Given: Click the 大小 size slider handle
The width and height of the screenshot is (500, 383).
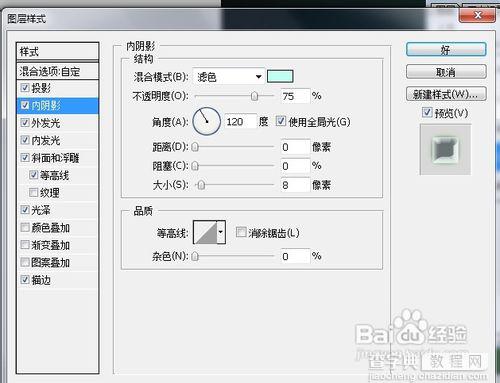Looking at the screenshot, I should 201,185.
